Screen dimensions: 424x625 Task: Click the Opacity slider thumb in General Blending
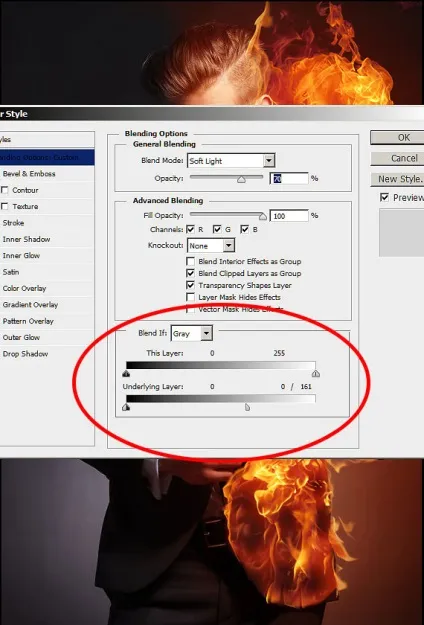(241, 179)
